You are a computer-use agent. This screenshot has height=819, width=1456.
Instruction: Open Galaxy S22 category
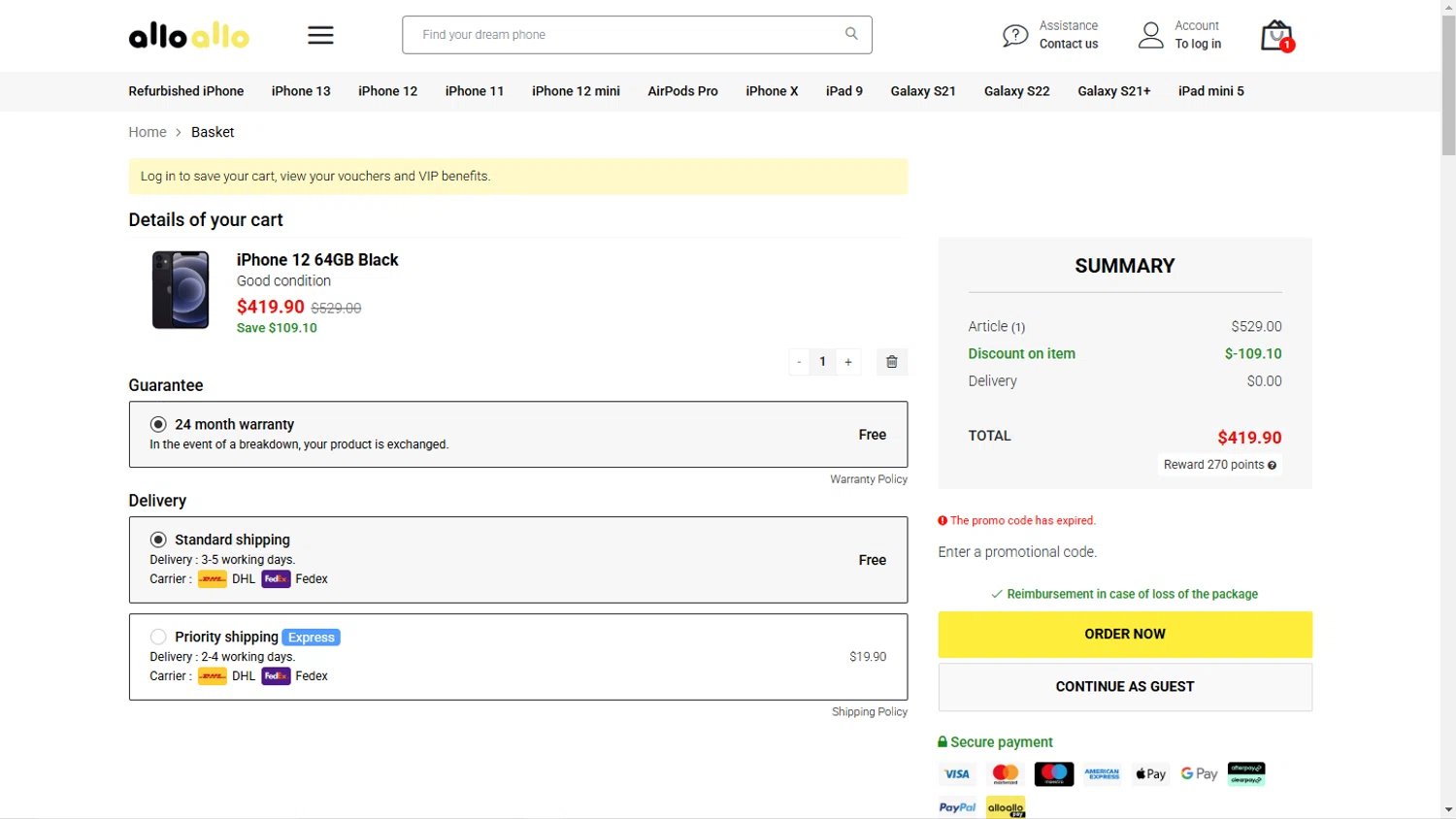point(1017,91)
